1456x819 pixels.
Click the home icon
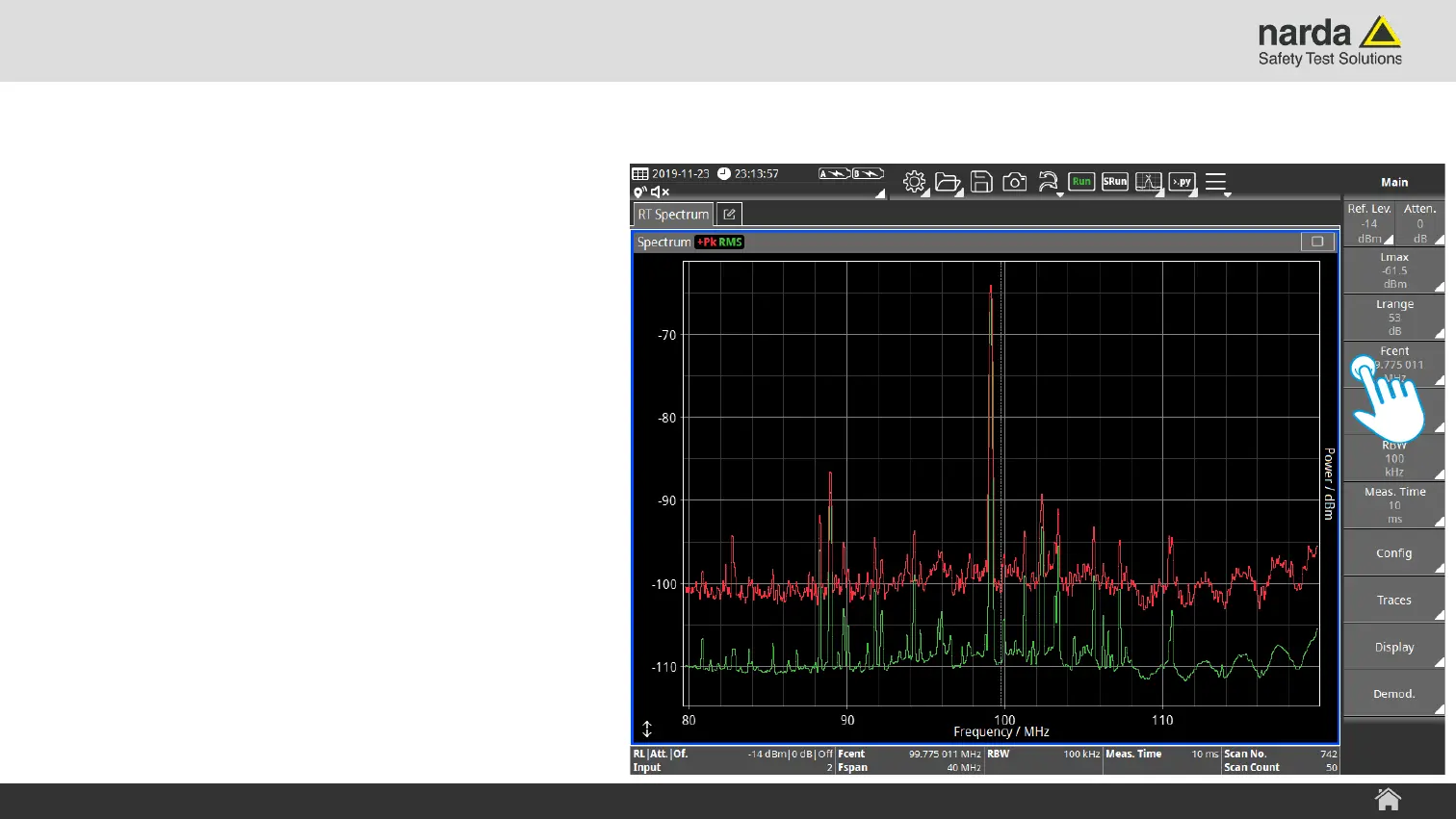point(1388,800)
